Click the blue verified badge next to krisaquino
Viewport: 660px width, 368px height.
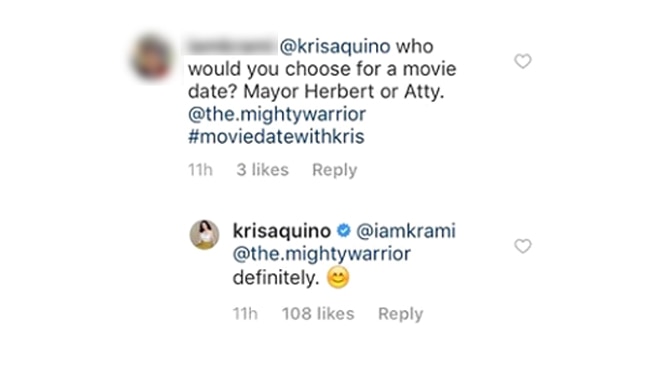(344, 231)
